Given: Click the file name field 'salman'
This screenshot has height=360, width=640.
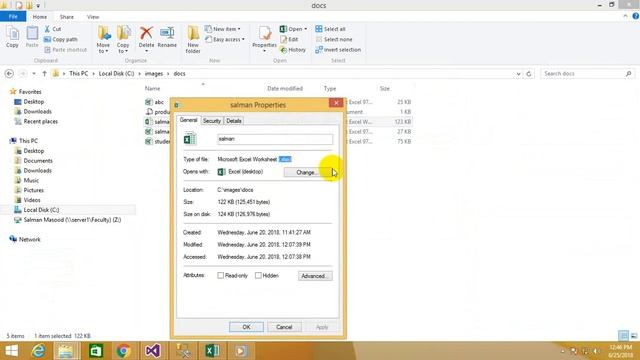Looking at the screenshot, I should click(x=275, y=139).
